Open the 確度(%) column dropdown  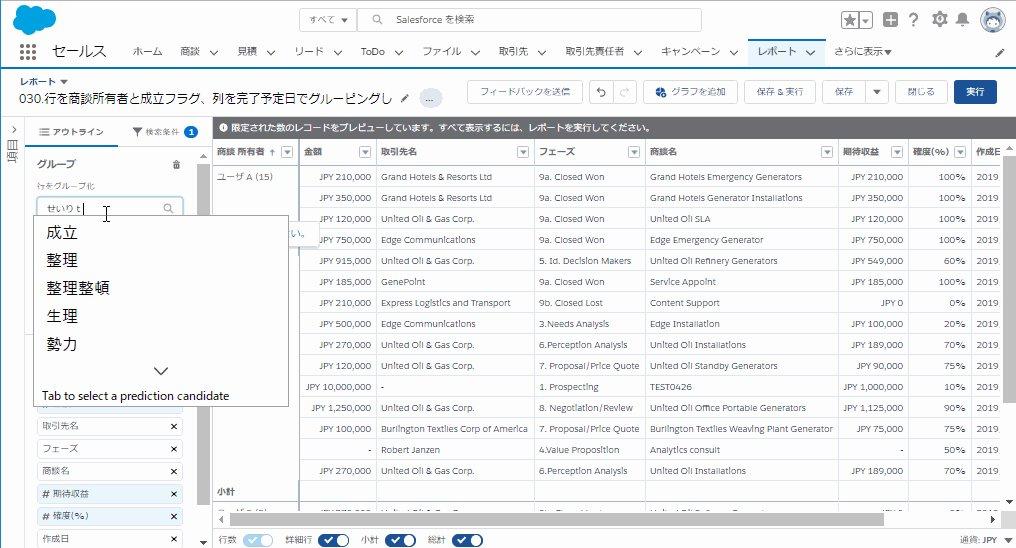tap(960, 152)
